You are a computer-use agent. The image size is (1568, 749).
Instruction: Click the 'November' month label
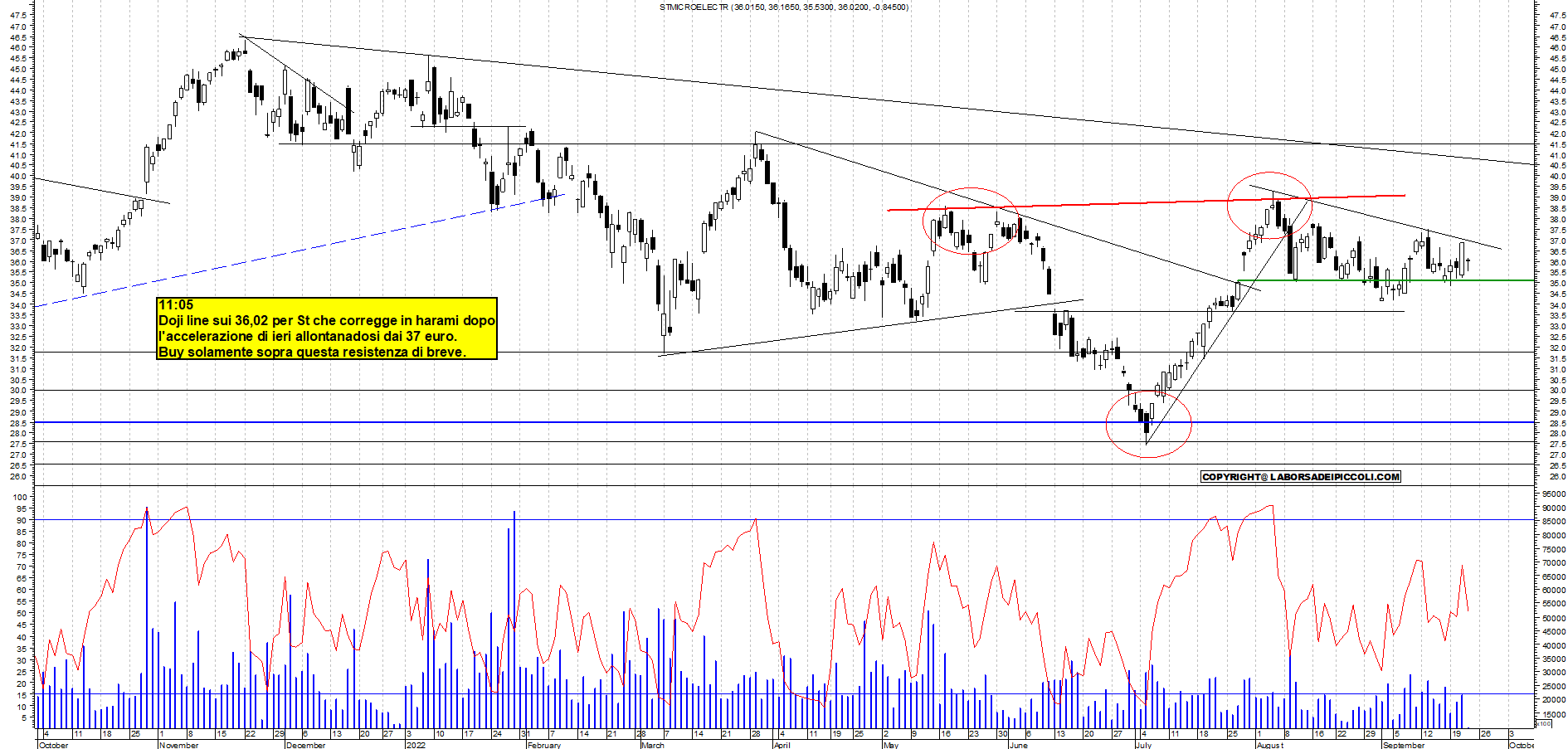[178, 745]
